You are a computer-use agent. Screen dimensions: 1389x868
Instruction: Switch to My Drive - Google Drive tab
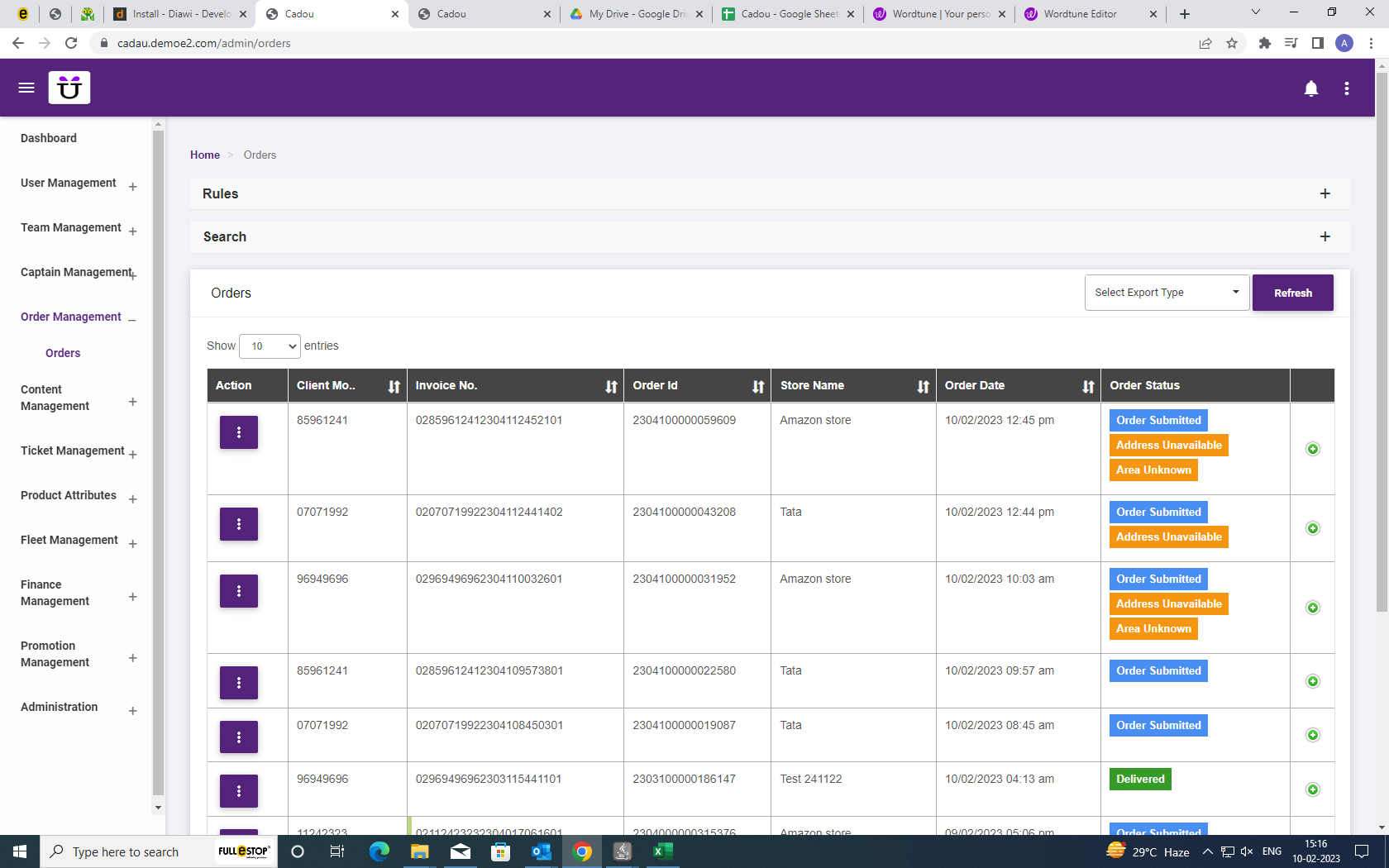pyautogui.click(x=637, y=14)
